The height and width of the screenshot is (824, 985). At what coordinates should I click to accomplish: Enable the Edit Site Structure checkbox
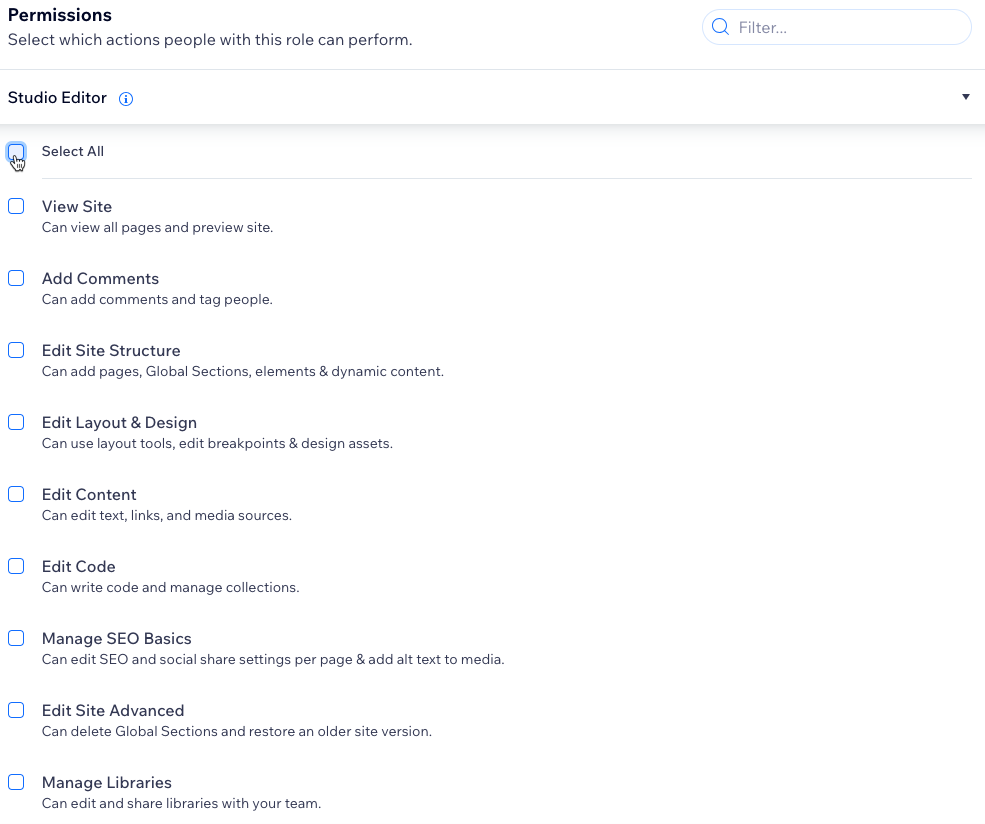click(x=16, y=351)
